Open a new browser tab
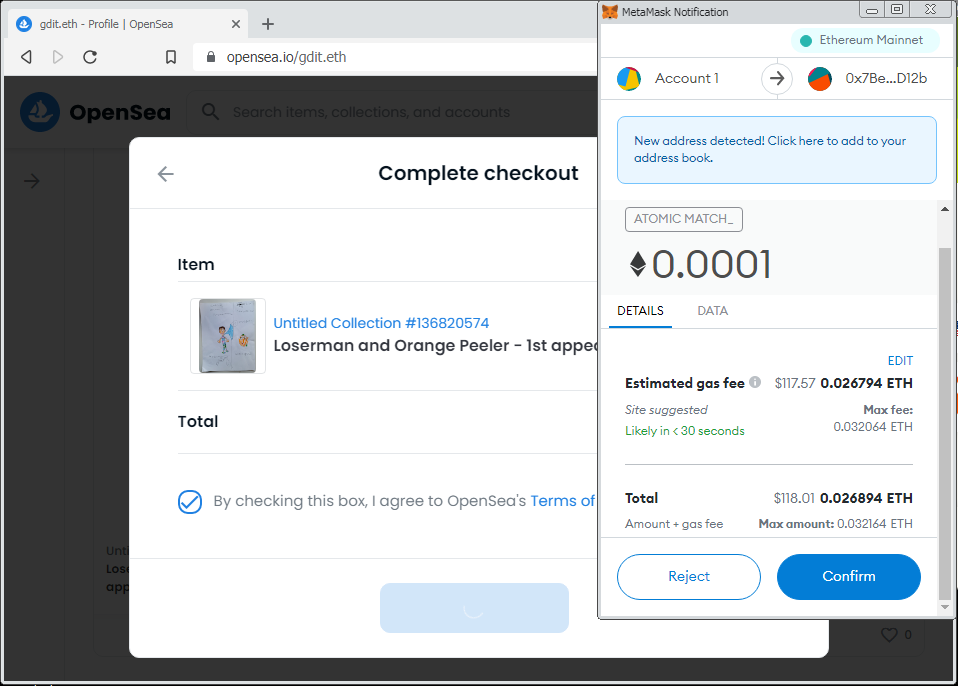 click(268, 24)
